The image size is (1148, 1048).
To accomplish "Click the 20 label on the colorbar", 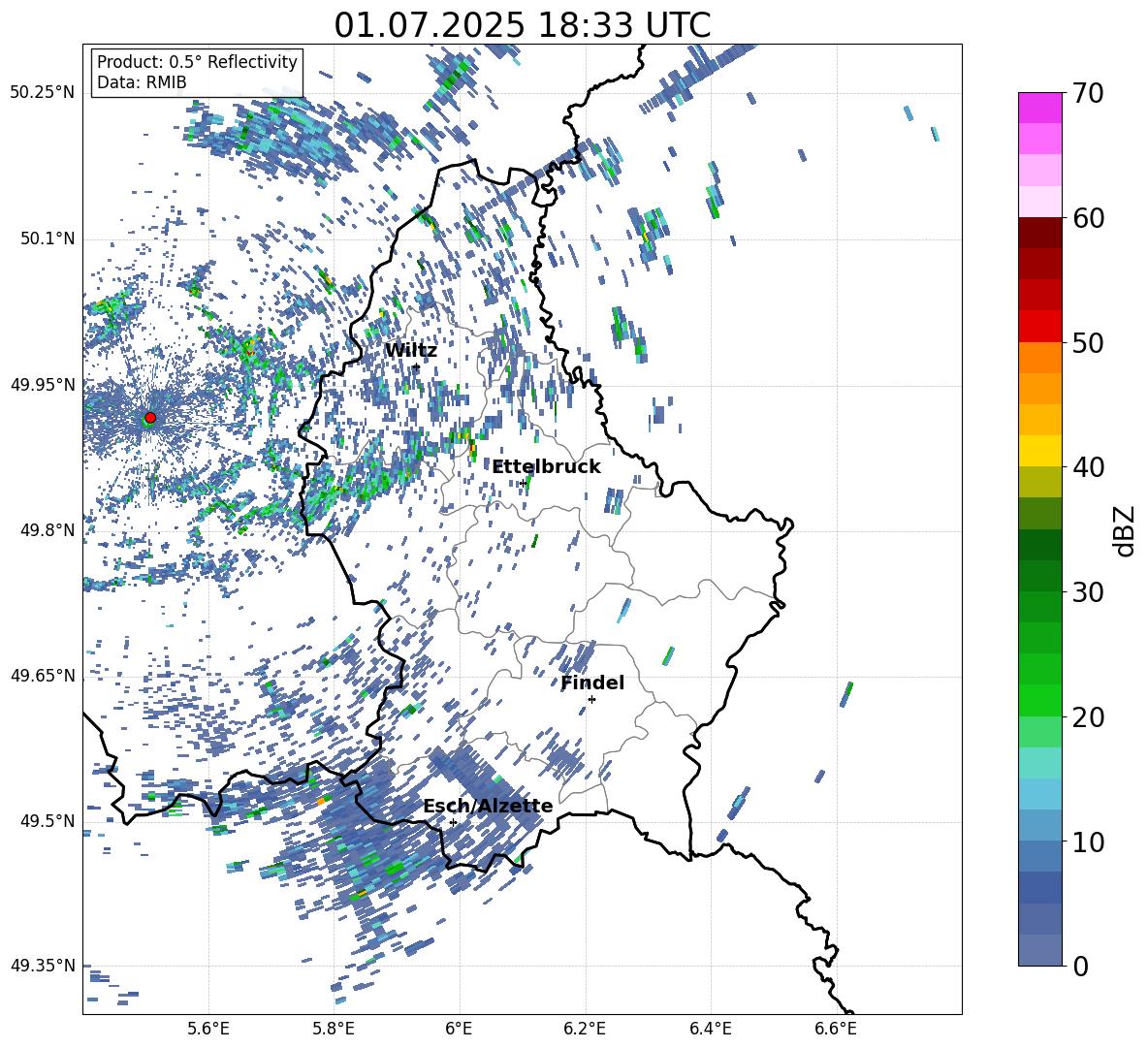I will (1088, 717).
